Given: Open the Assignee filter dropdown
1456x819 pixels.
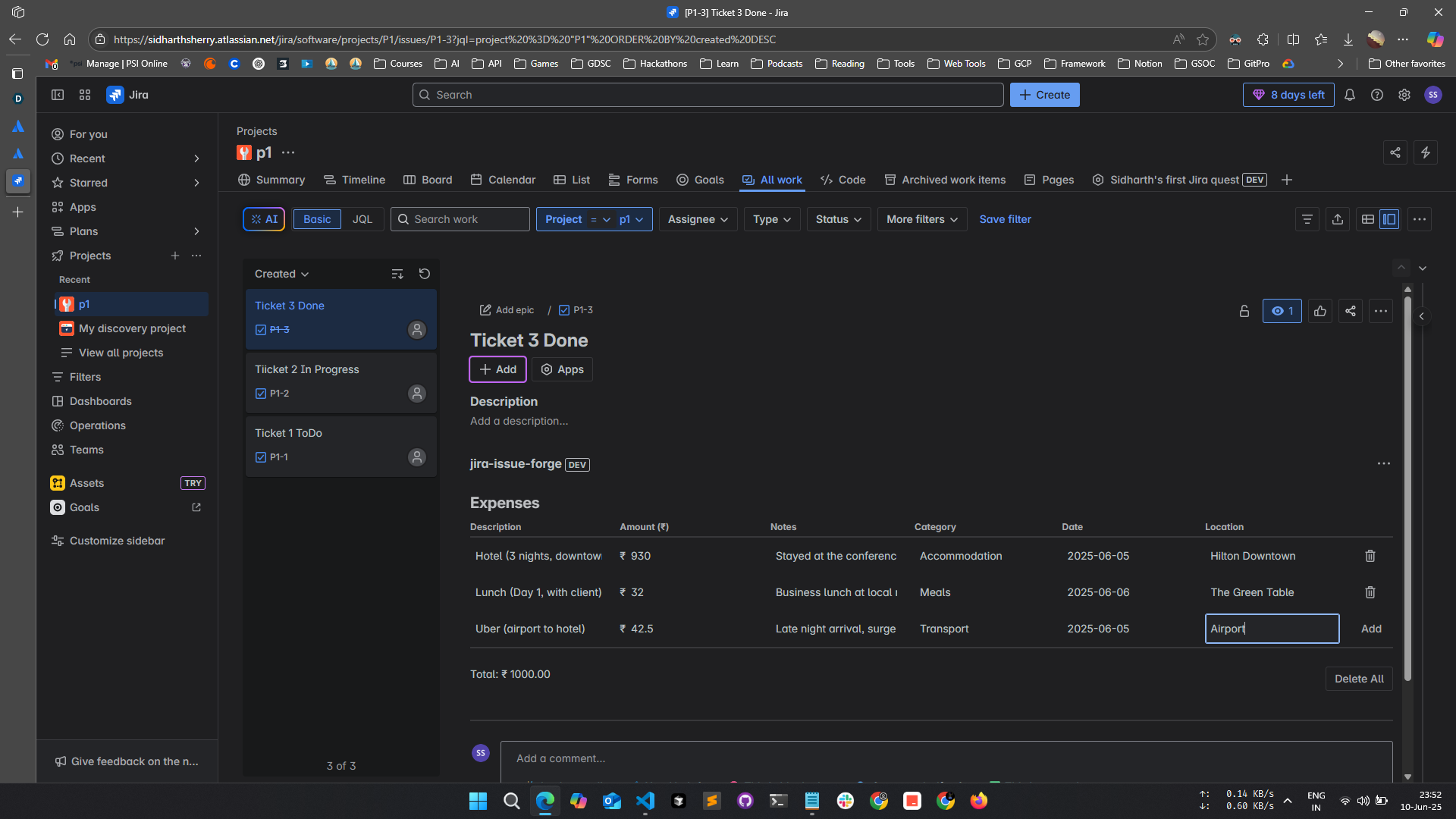Looking at the screenshot, I should [x=698, y=219].
